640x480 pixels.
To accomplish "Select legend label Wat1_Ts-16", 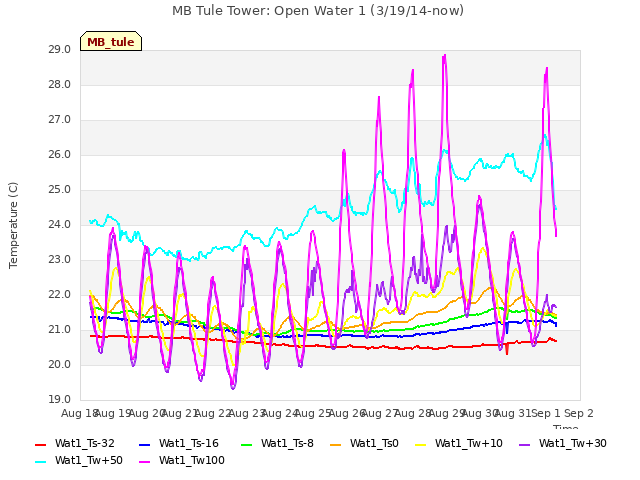I will [189, 444].
